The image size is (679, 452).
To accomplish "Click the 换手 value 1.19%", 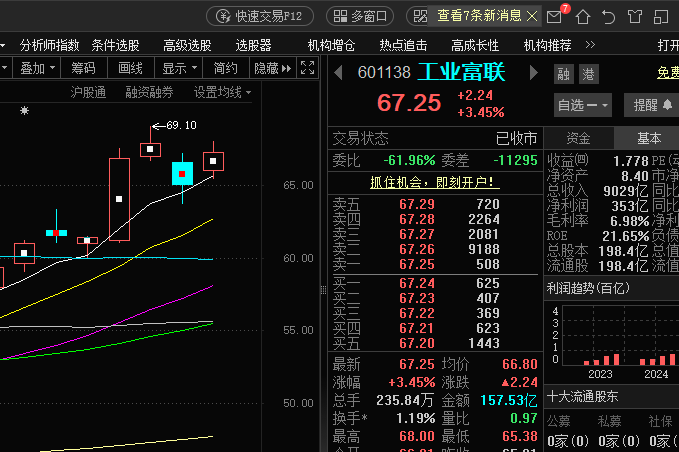I will (416, 419).
